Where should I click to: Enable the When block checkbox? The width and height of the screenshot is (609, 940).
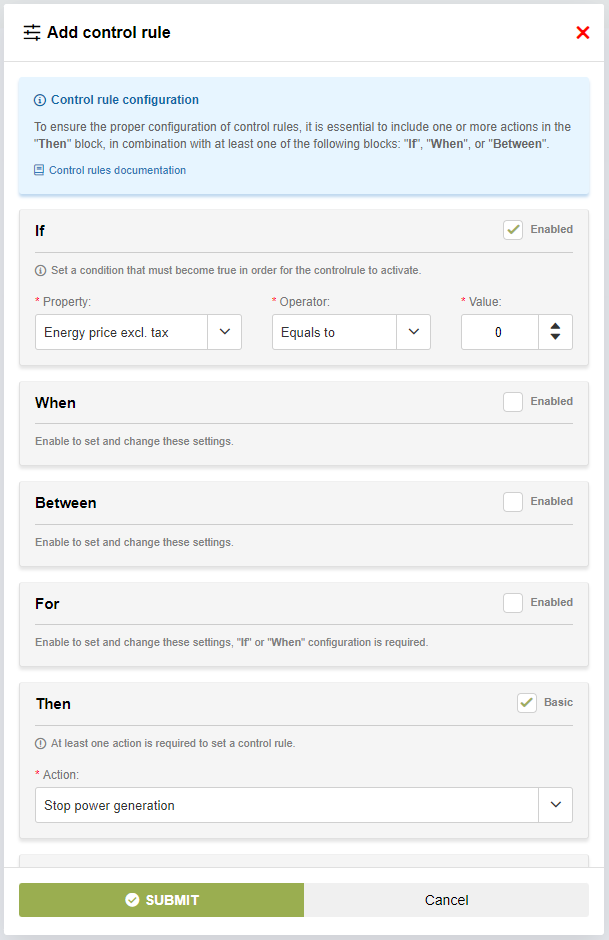click(x=513, y=402)
